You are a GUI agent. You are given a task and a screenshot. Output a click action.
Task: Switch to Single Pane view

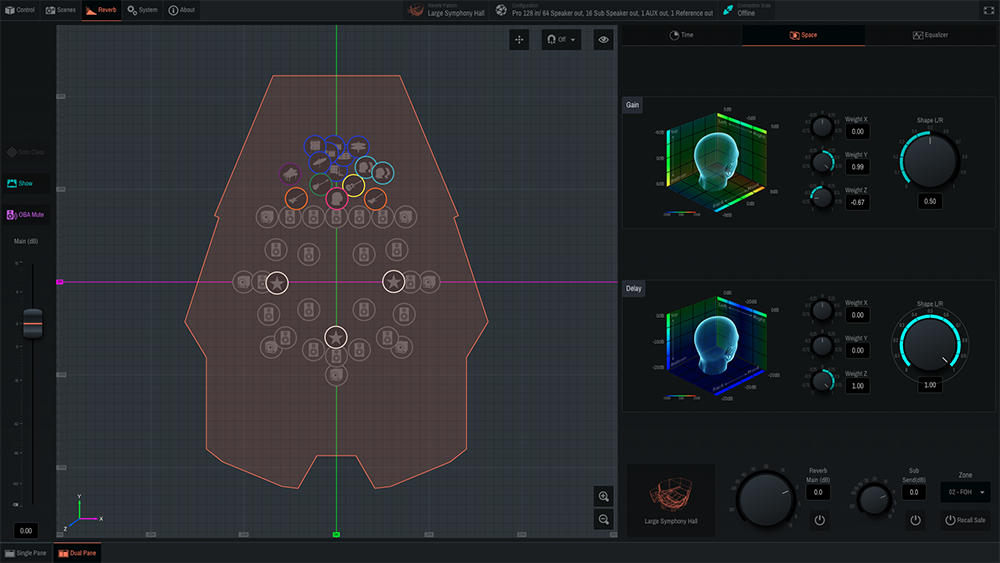coord(26,553)
